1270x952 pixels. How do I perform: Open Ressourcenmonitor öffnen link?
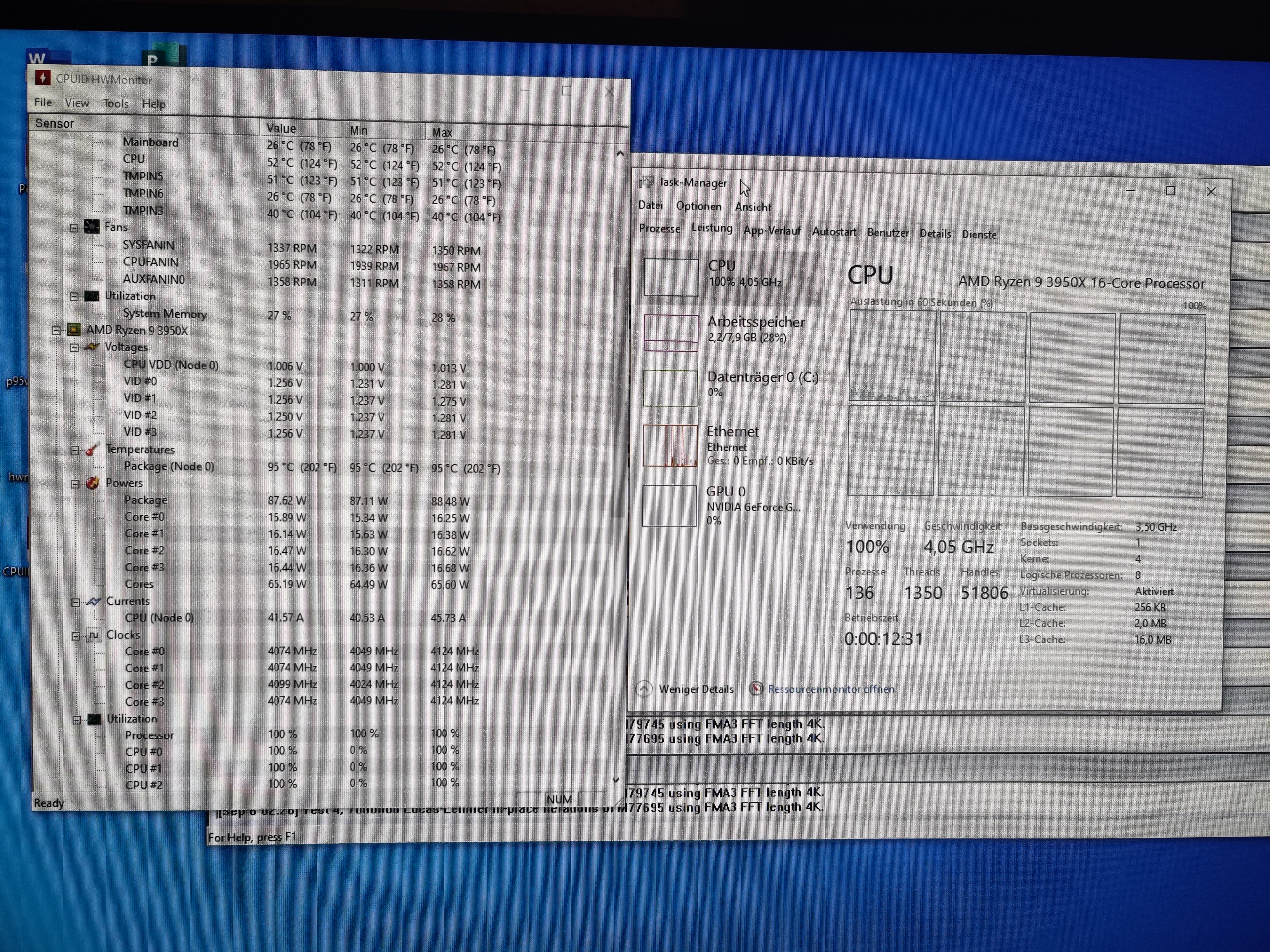point(830,689)
